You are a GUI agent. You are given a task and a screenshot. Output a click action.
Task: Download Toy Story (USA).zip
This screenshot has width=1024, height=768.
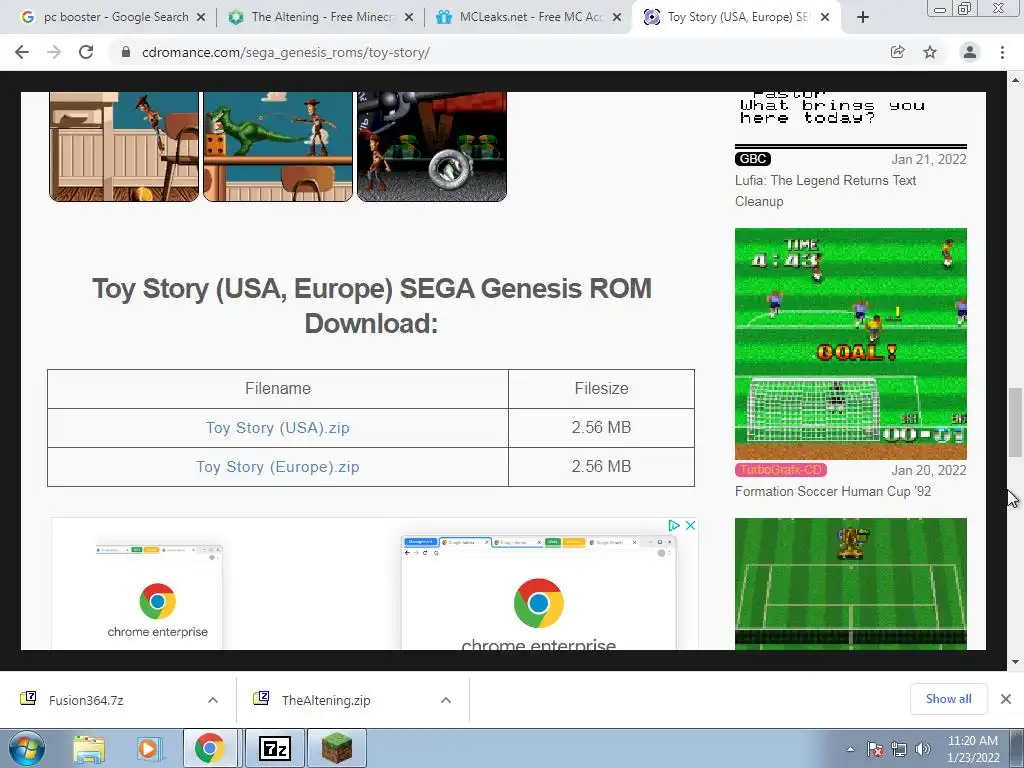tap(278, 428)
